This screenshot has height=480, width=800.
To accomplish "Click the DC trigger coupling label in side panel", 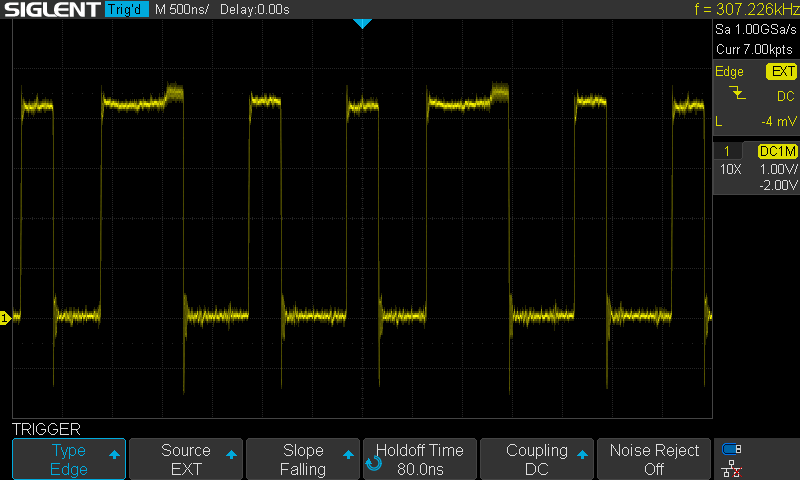I will (x=786, y=96).
